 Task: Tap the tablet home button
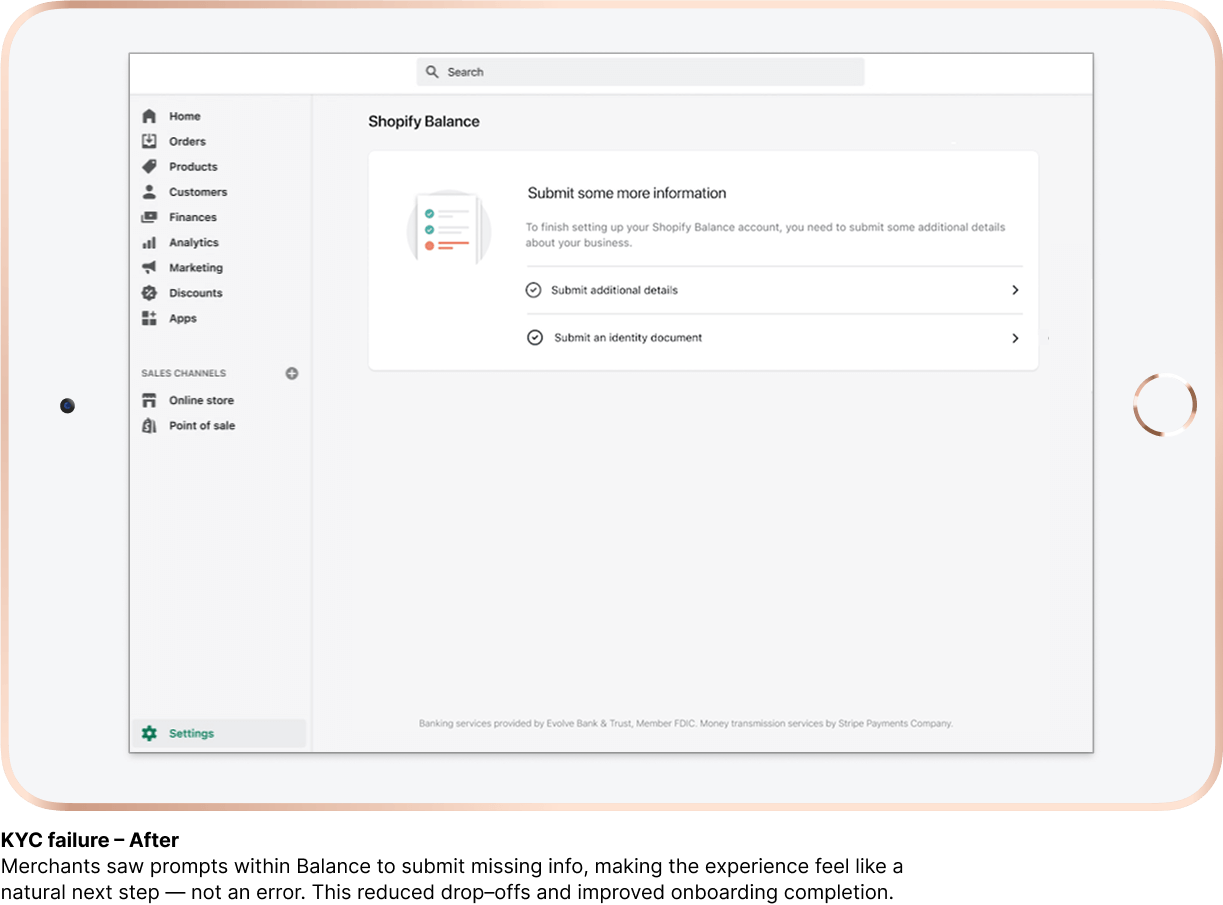tap(1165, 405)
